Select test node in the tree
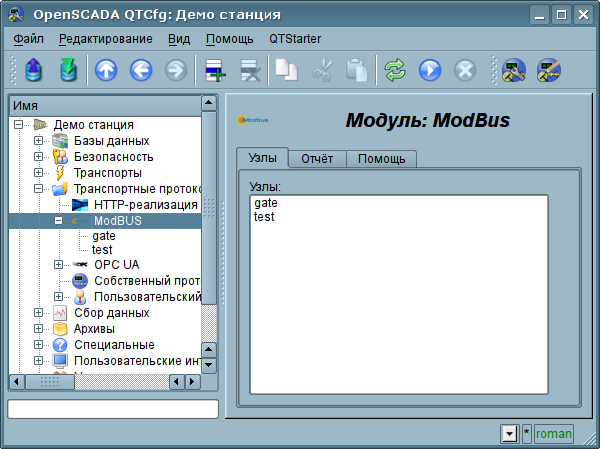The image size is (600, 449). pos(102,250)
